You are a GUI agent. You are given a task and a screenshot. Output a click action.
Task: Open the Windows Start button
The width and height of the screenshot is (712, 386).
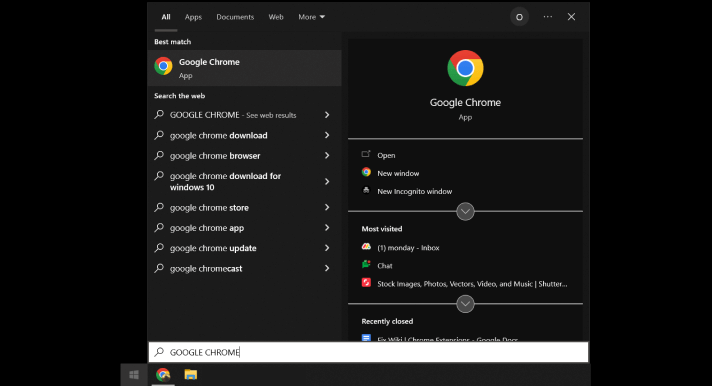click(134, 375)
